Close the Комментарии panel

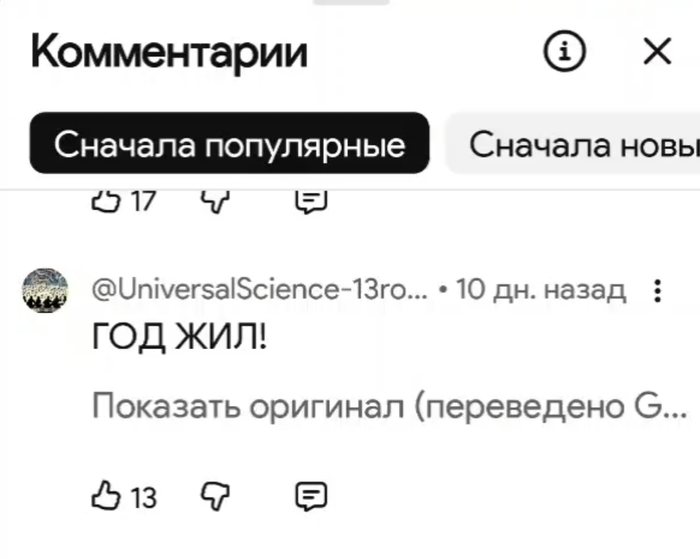[x=657, y=51]
